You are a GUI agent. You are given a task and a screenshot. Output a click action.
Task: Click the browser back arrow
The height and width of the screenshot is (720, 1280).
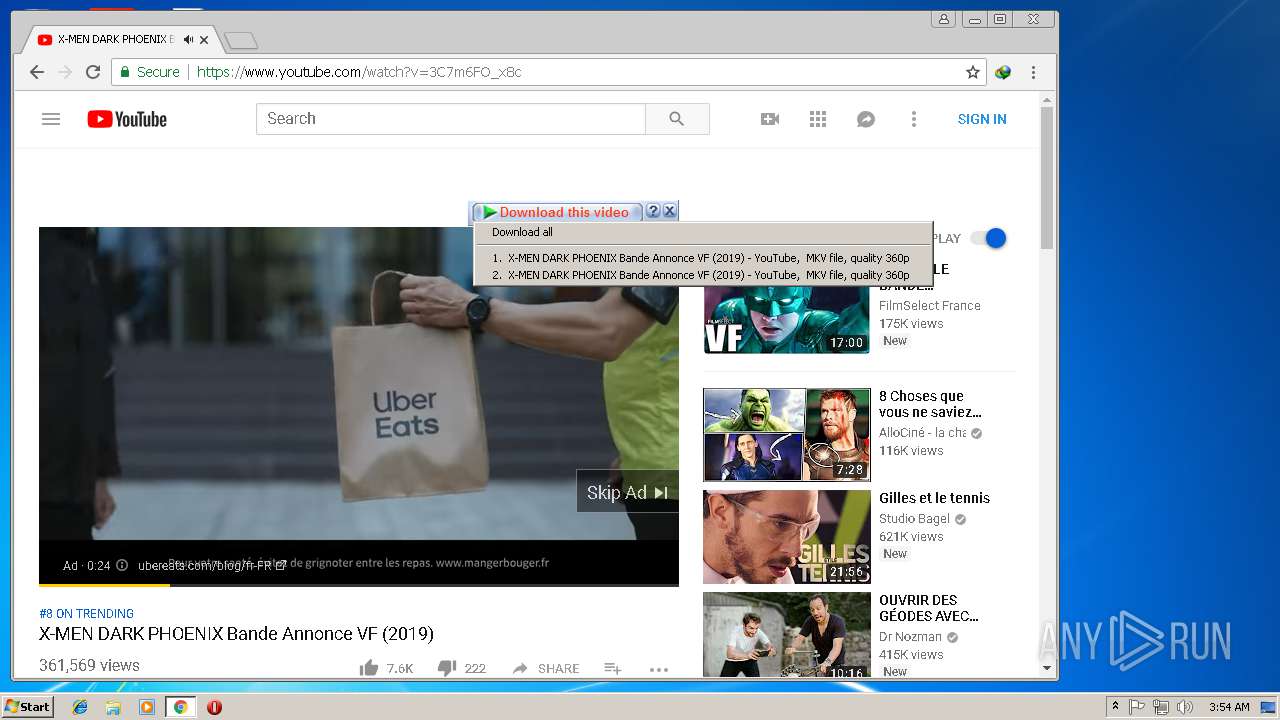click(x=37, y=72)
